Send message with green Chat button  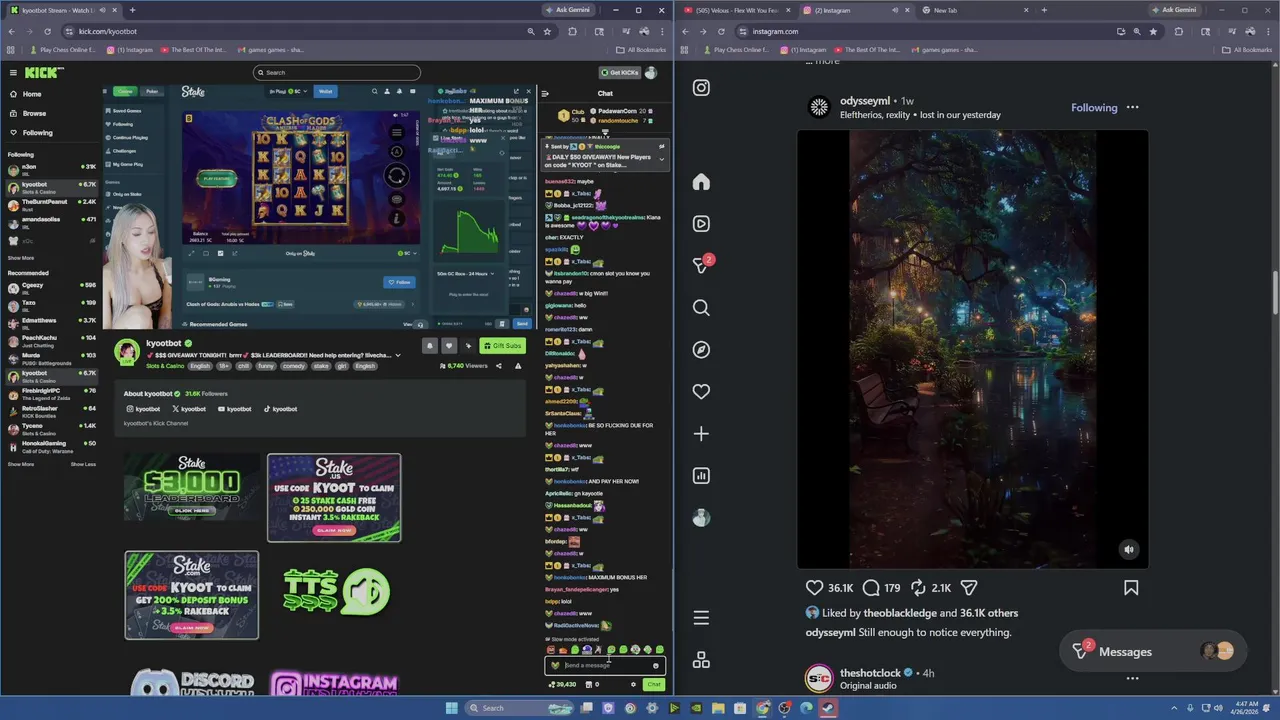point(654,685)
